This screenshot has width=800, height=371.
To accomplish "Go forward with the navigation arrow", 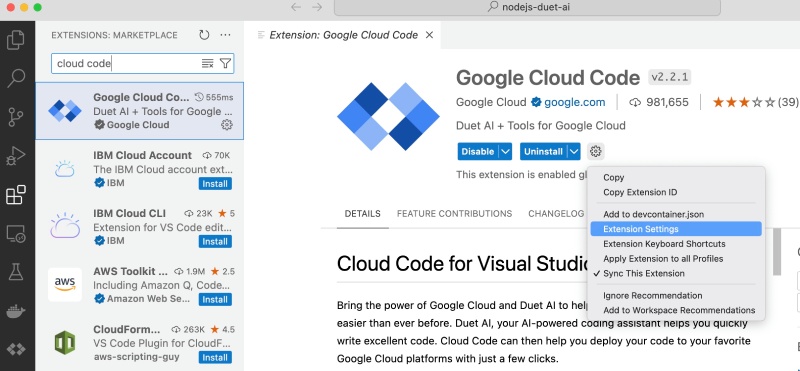I will (317, 7).
